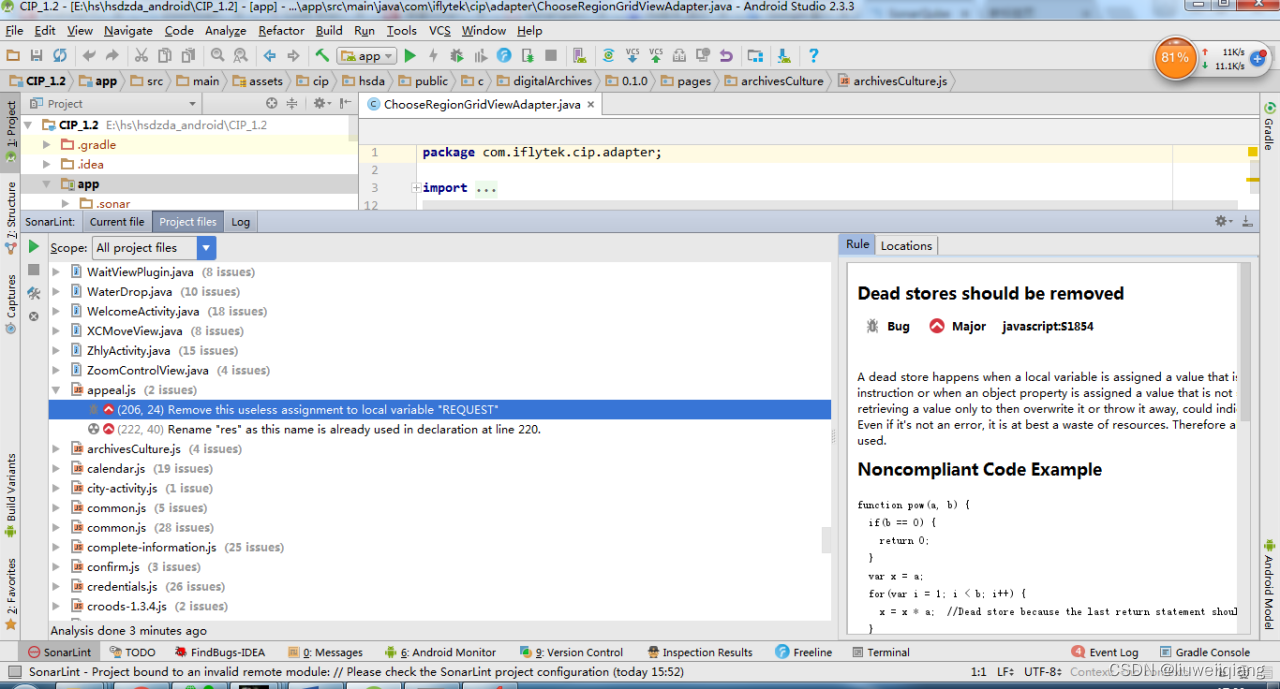Click the VCS commit changes icon

tap(656, 56)
